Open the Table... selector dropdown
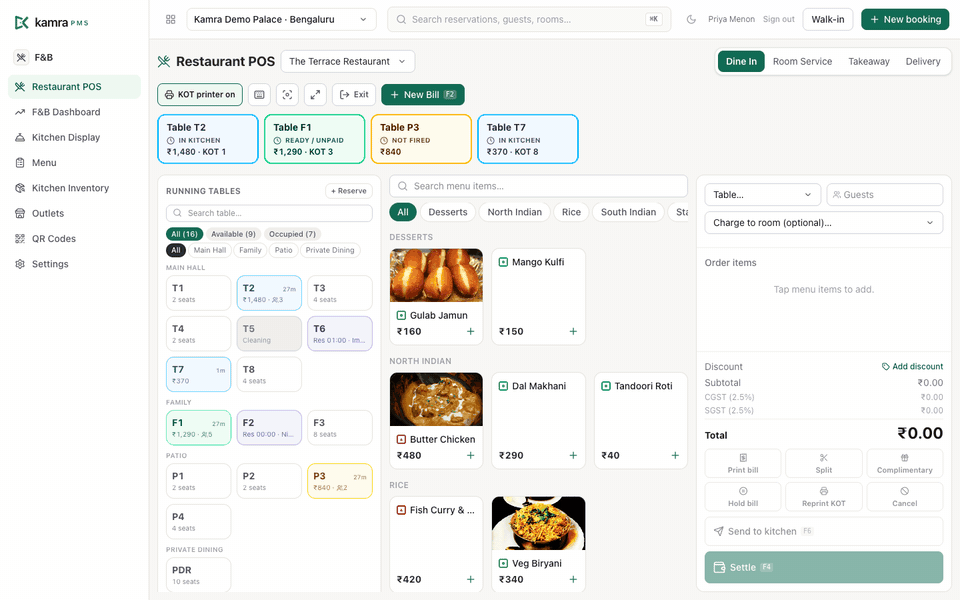960x600 pixels. click(x=762, y=195)
